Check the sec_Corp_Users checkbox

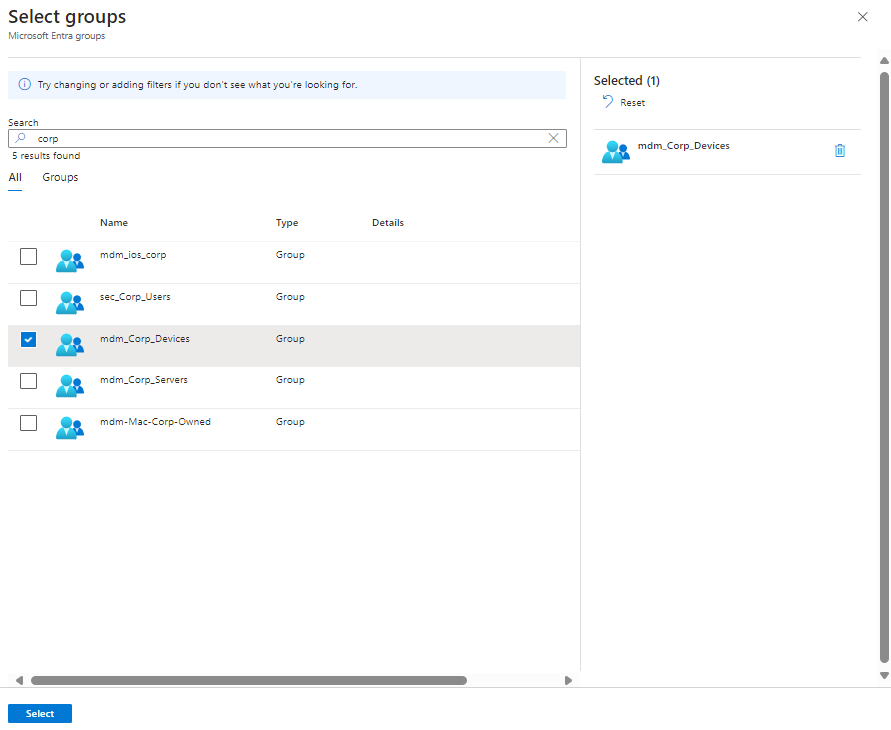pyautogui.click(x=29, y=298)
